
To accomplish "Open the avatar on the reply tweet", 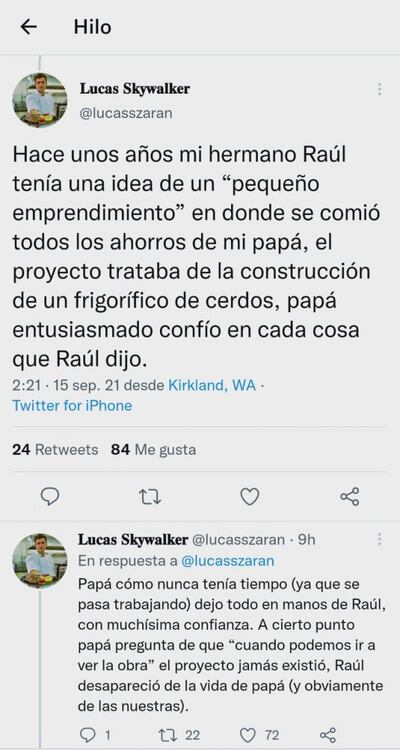I will click(40, 561).
